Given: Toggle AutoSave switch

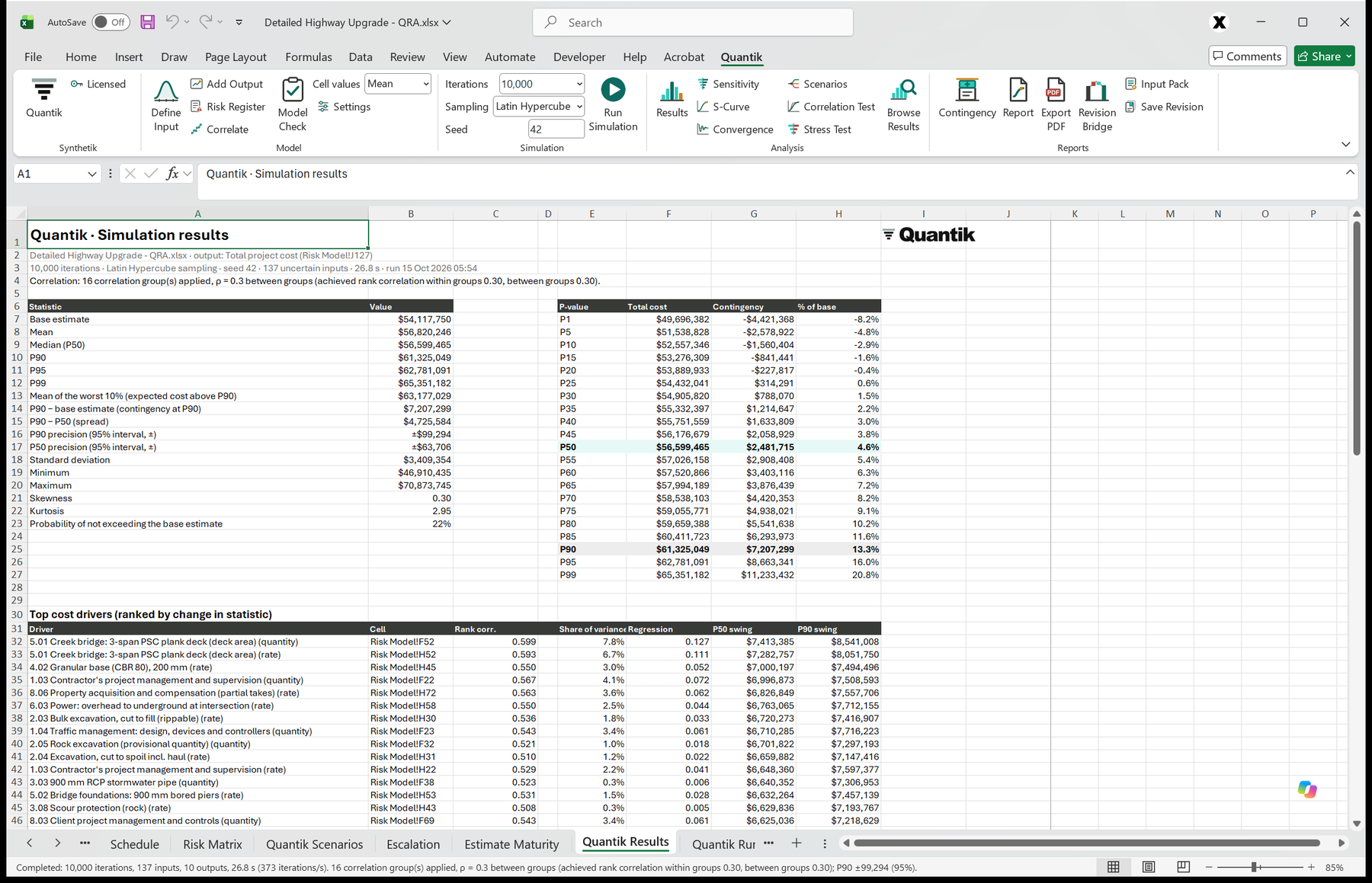Looking at the screenshot, I should coord(111,22).
